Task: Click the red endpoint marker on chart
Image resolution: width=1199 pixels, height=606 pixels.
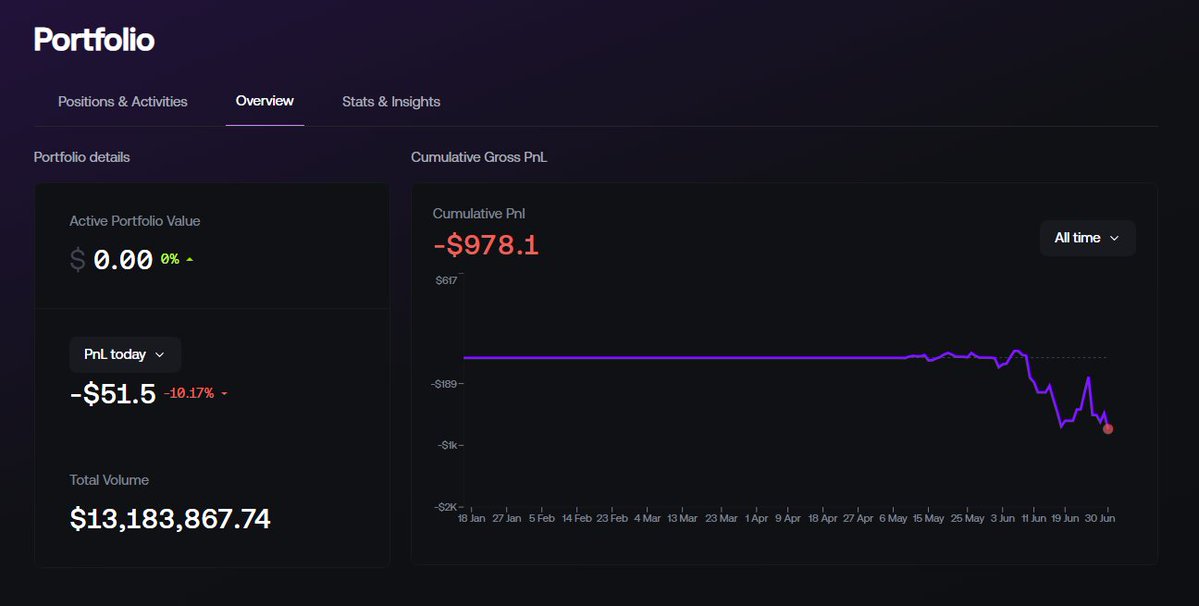Action: (x=1108, y=429)
